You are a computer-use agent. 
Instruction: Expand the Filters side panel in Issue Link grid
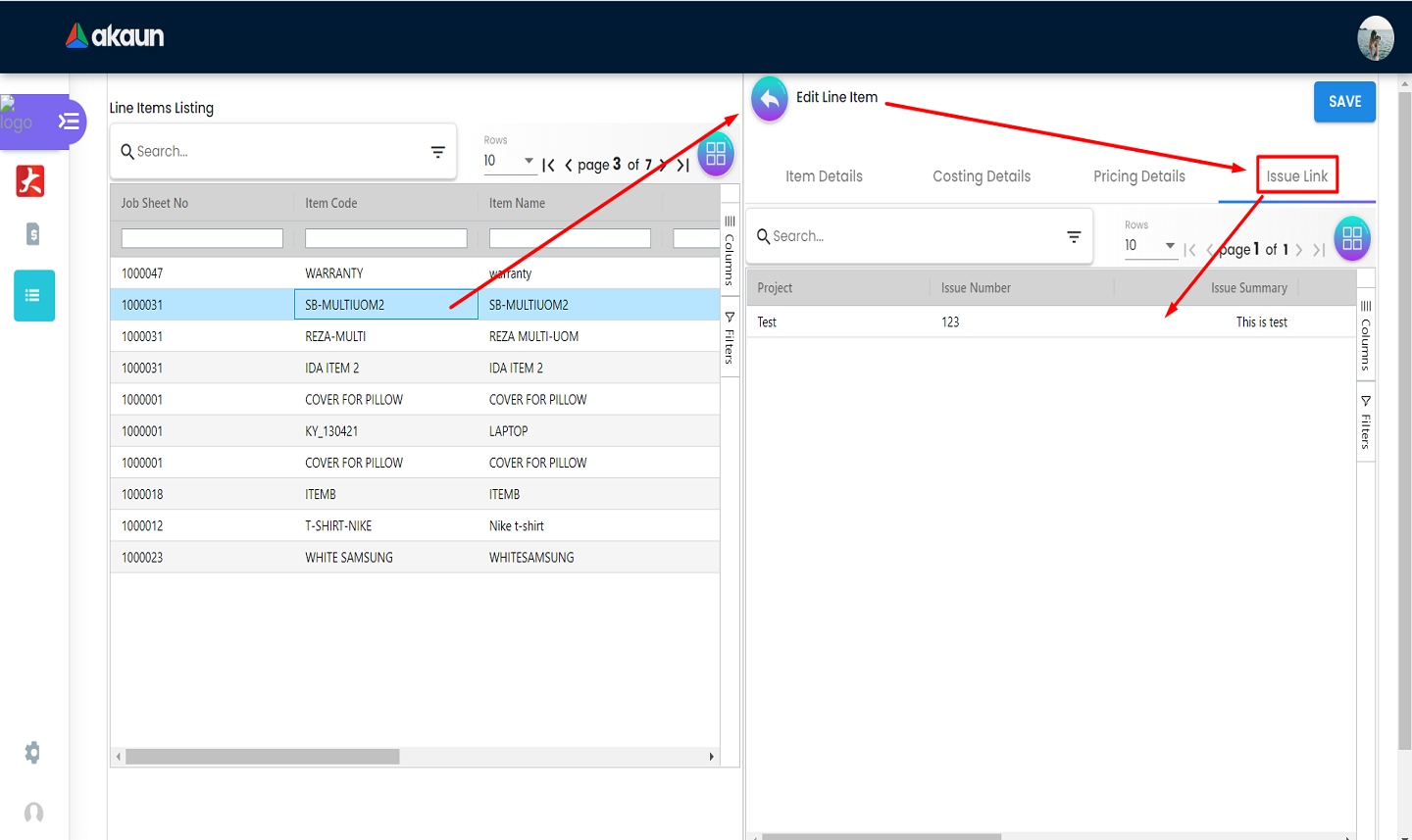coord(1365,422)
